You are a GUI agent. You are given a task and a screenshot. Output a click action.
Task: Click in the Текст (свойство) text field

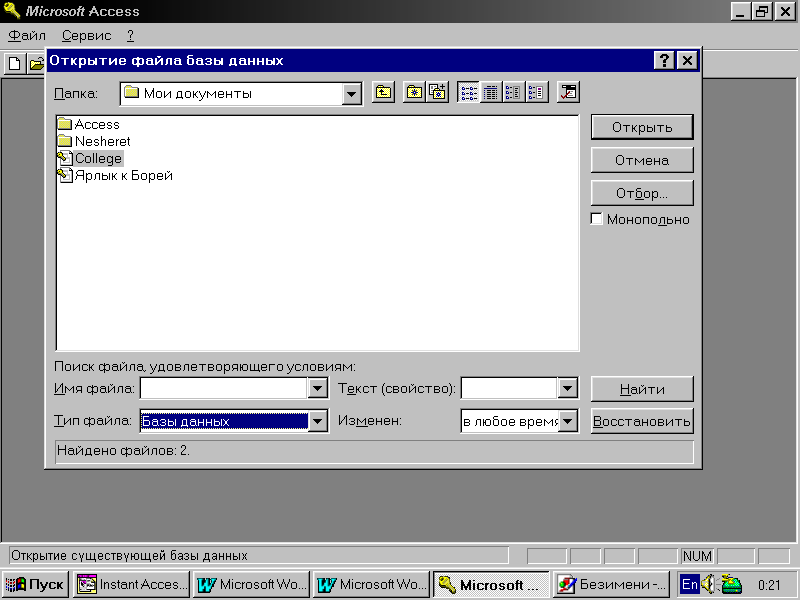[509, 388]
